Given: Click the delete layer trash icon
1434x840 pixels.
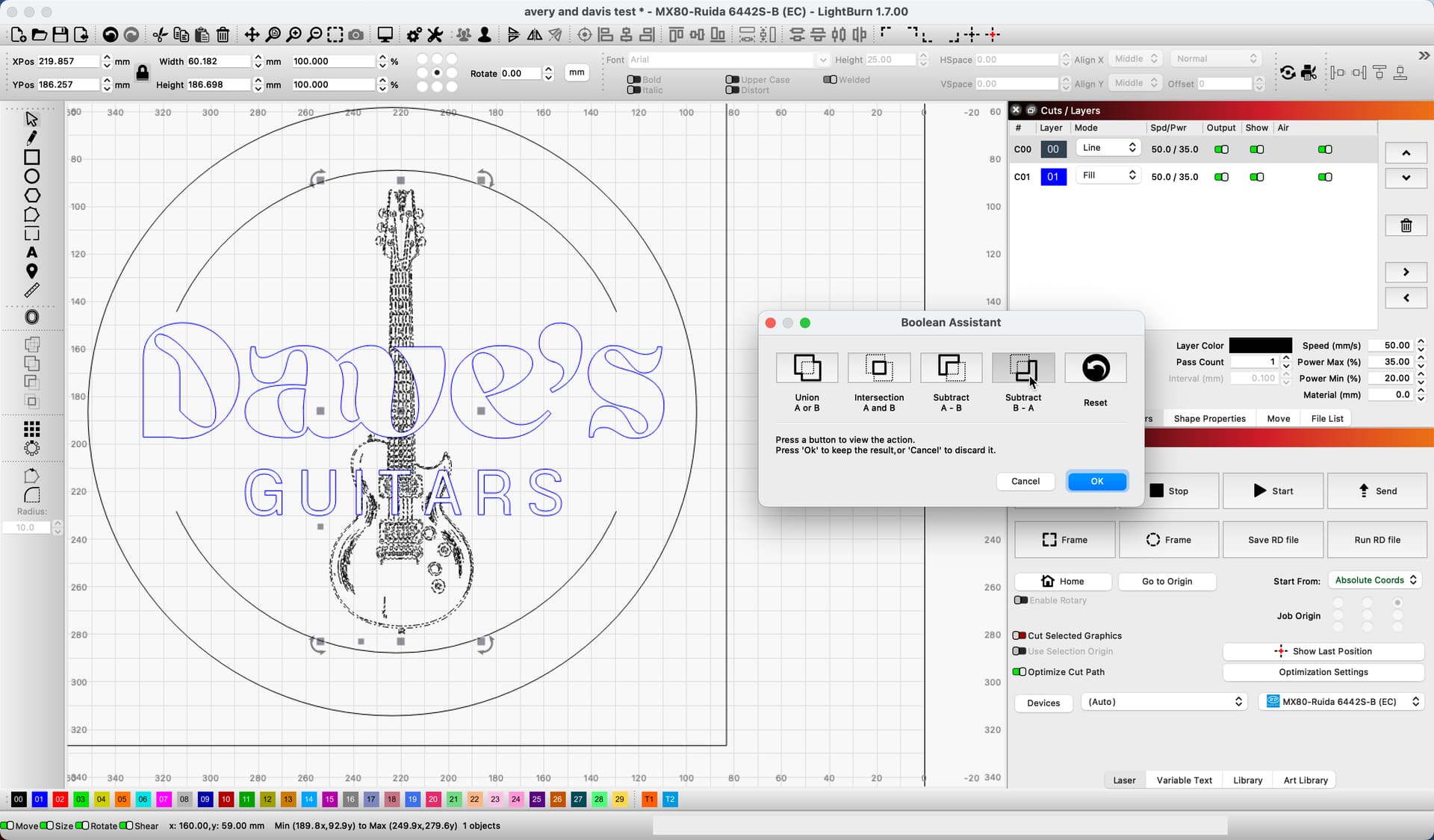Looking at the screenshot, I should point(1406,225).
